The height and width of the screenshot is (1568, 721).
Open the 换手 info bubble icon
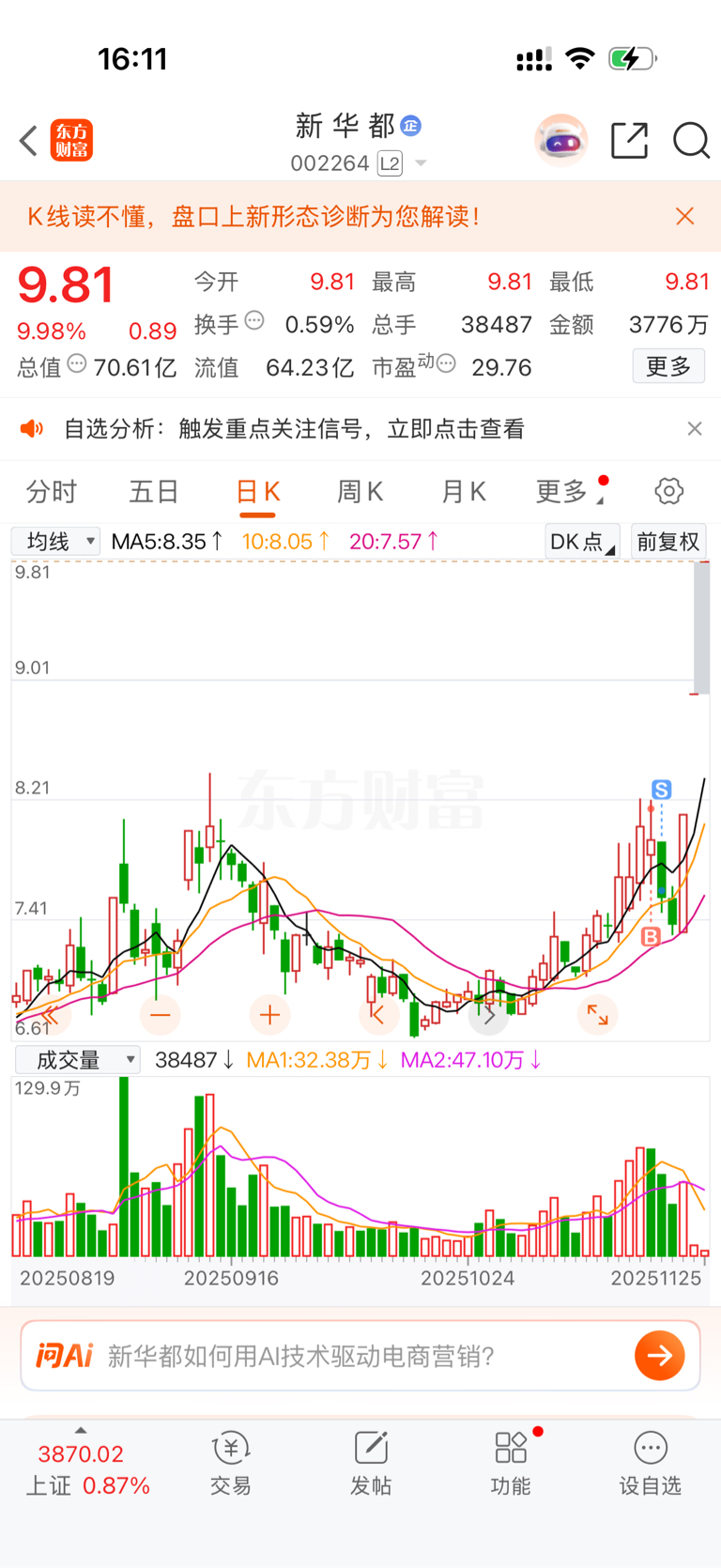pyautogui.click(x=254, y=321)
